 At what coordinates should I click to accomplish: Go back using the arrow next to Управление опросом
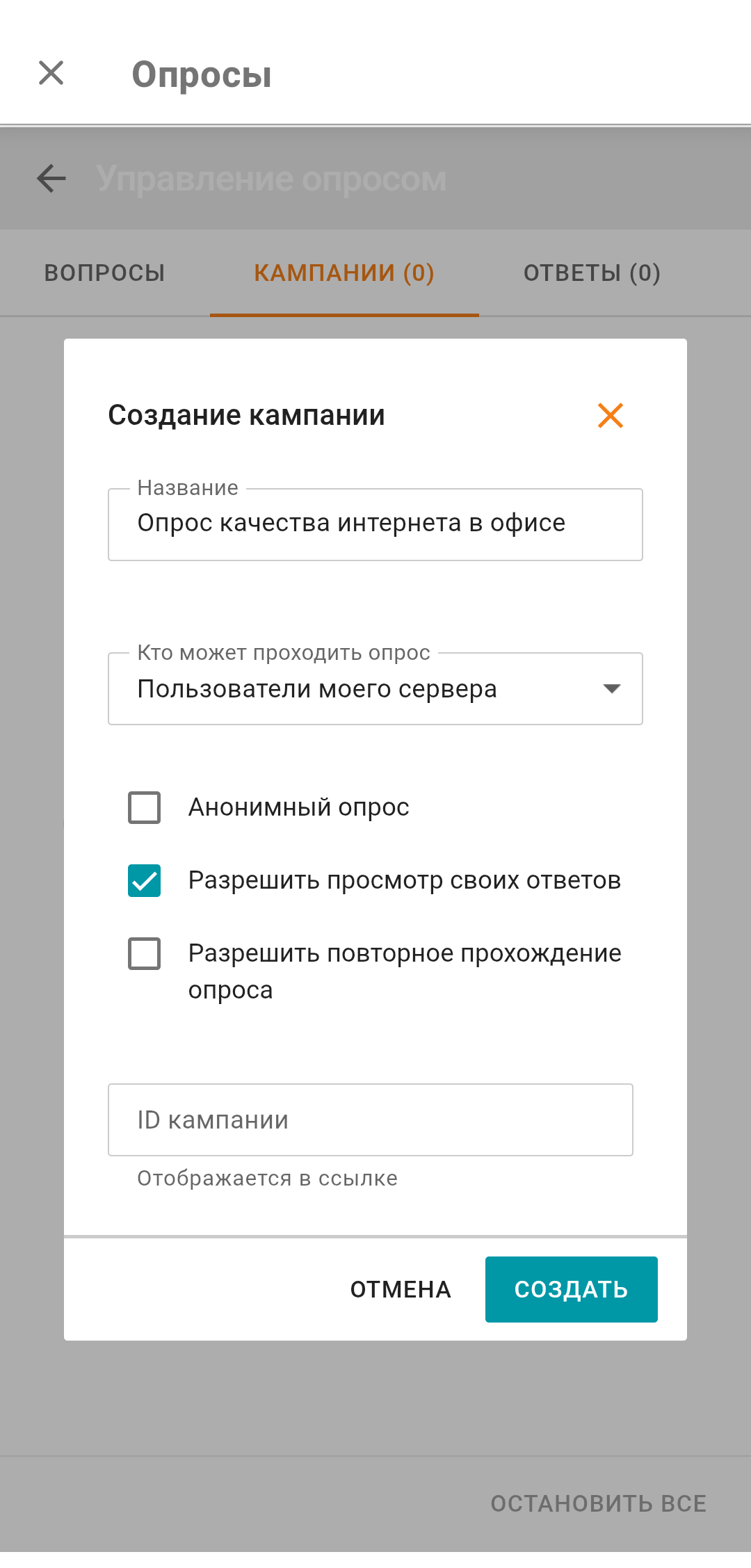[x=51, y=179]
